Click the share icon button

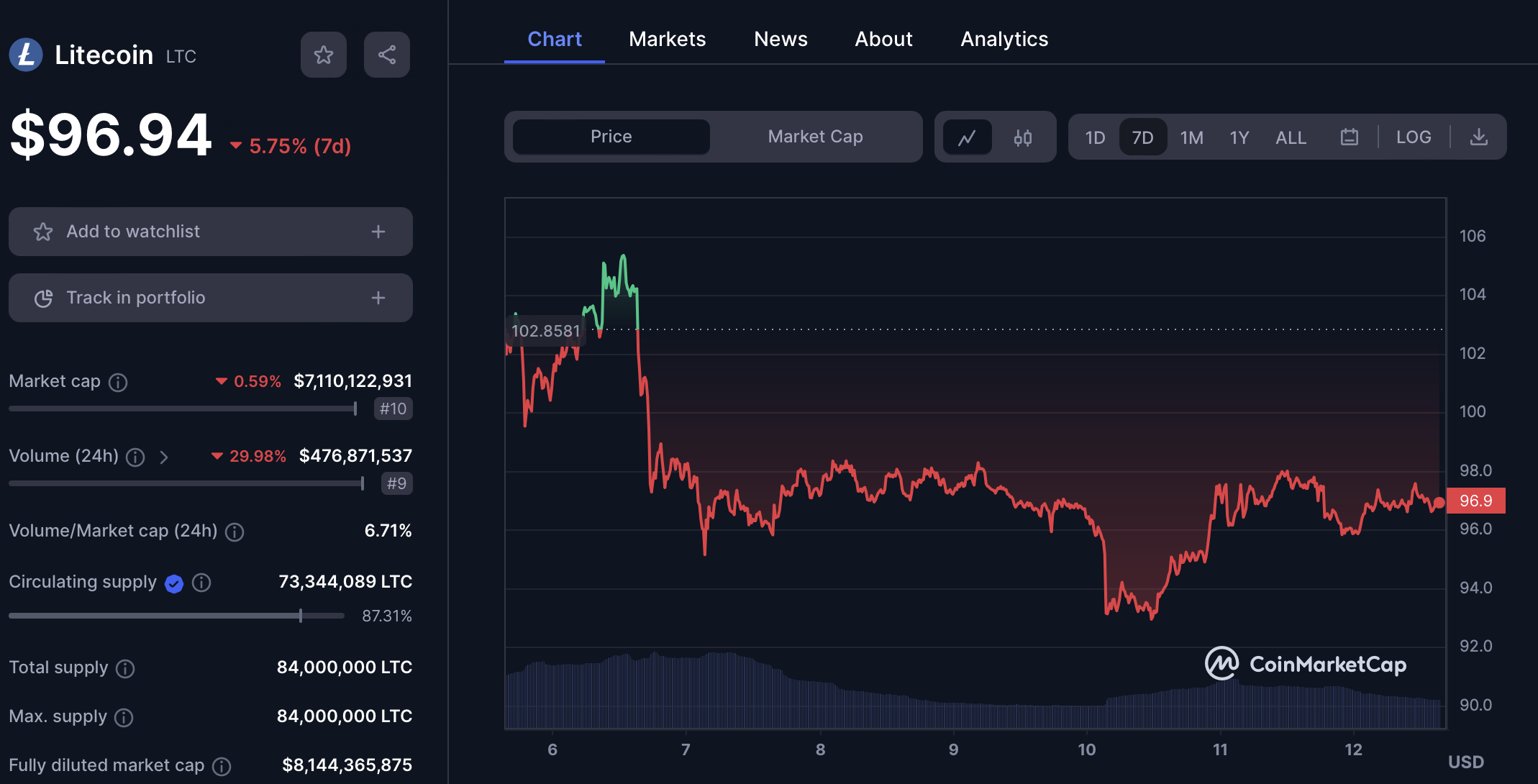point(386,55)
